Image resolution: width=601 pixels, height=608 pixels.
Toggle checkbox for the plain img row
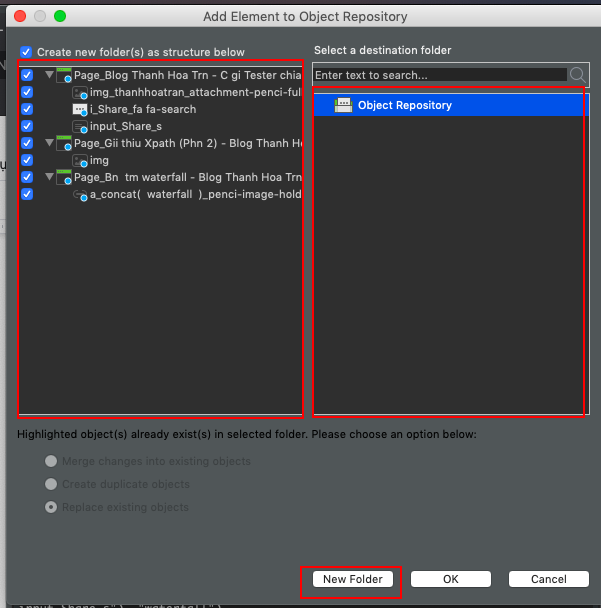coord(27,160)
